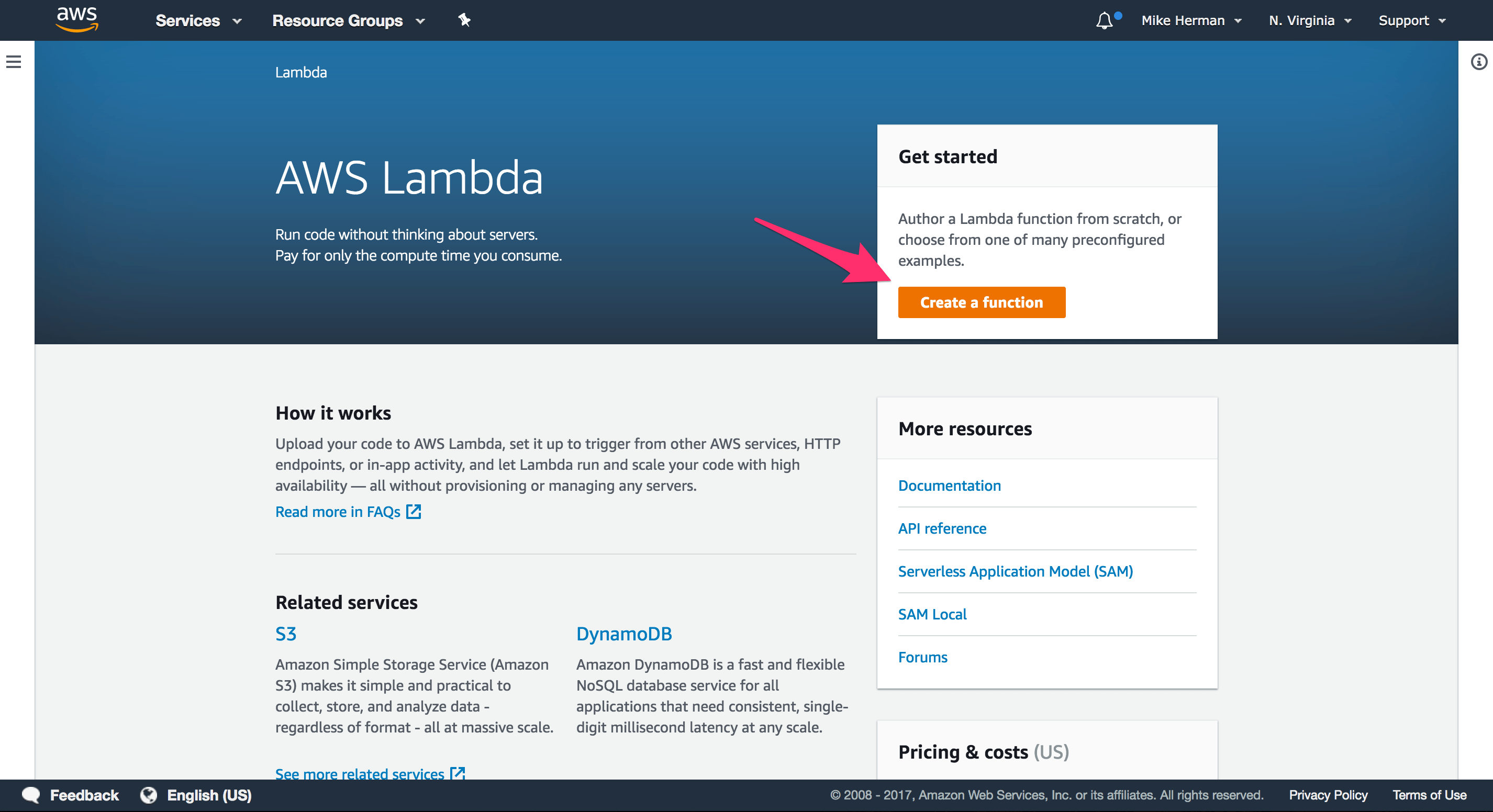The image size is (1493, 812).
Task: Click the AWS logo in the top bar
Action: click(76, 19)
